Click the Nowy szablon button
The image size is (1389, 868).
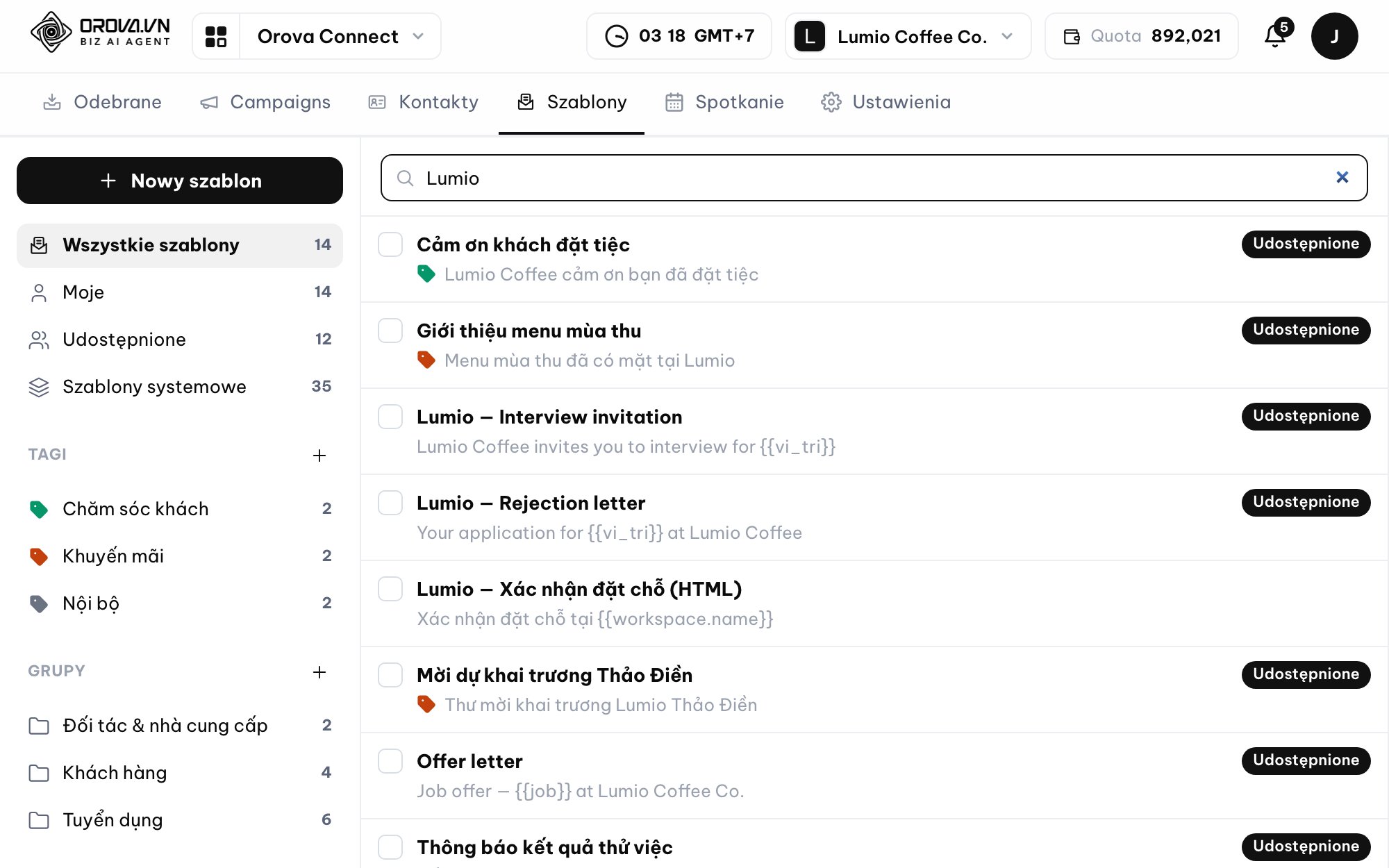tap(180, 181)
